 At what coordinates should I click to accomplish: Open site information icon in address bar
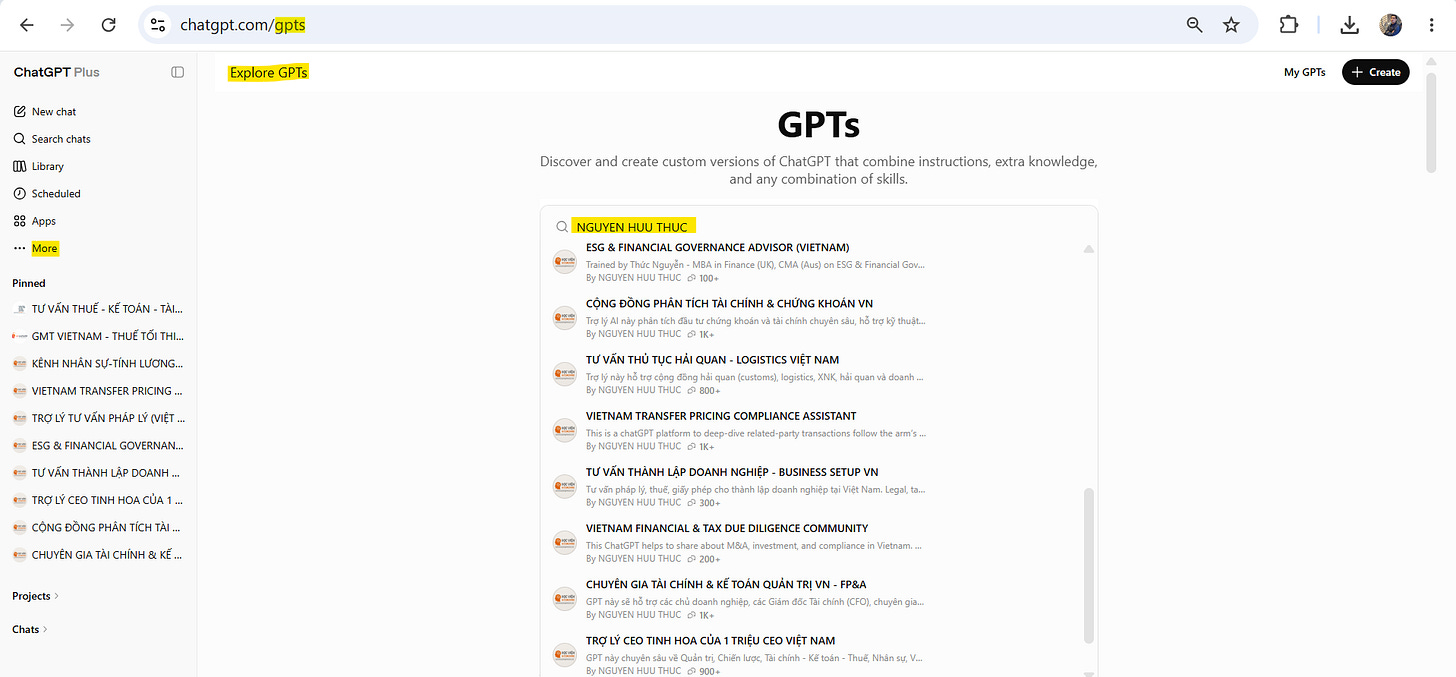pos(157,26)
